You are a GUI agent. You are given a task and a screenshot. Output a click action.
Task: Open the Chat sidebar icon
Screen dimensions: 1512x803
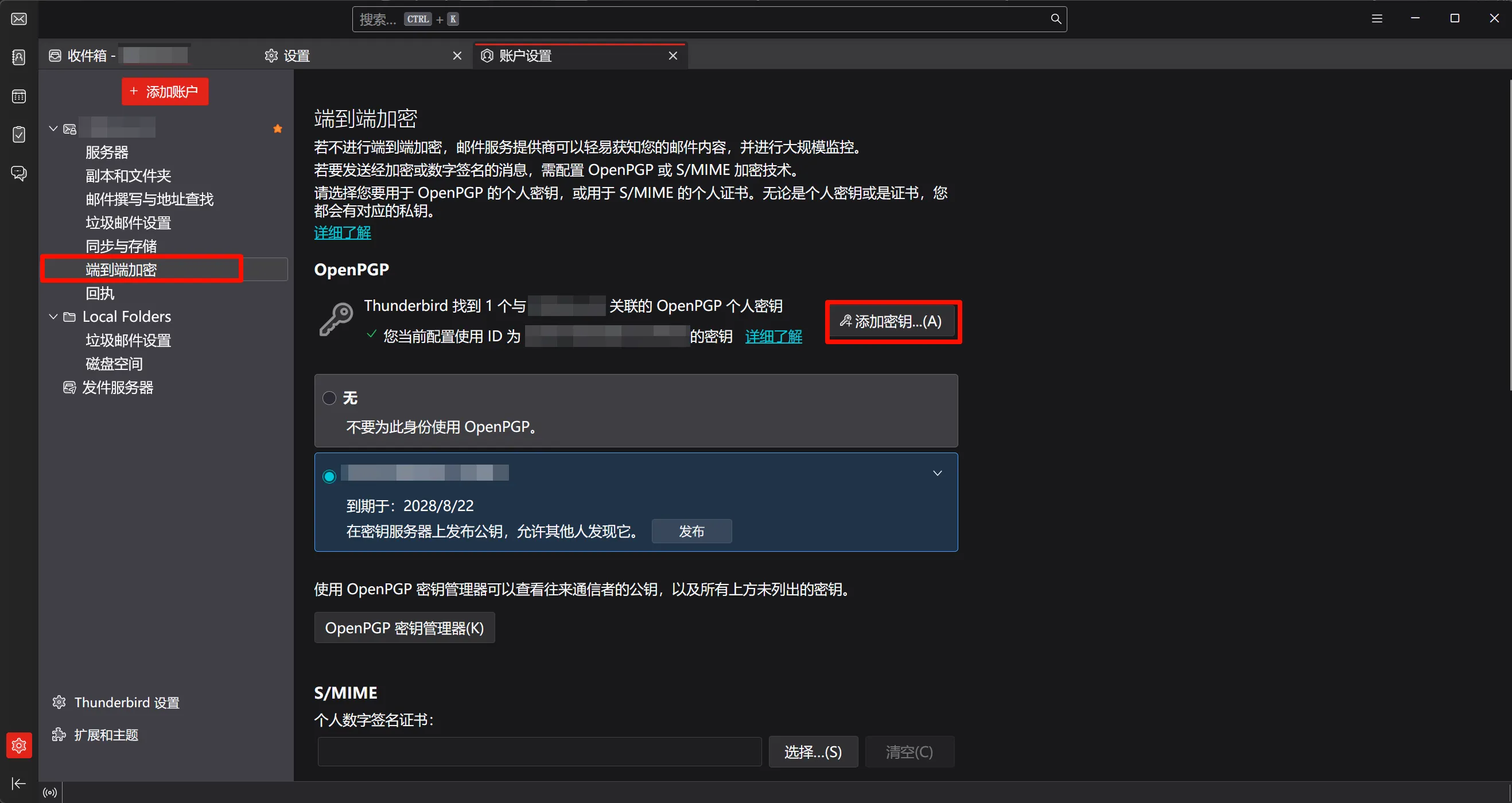[x=18, y=173]
